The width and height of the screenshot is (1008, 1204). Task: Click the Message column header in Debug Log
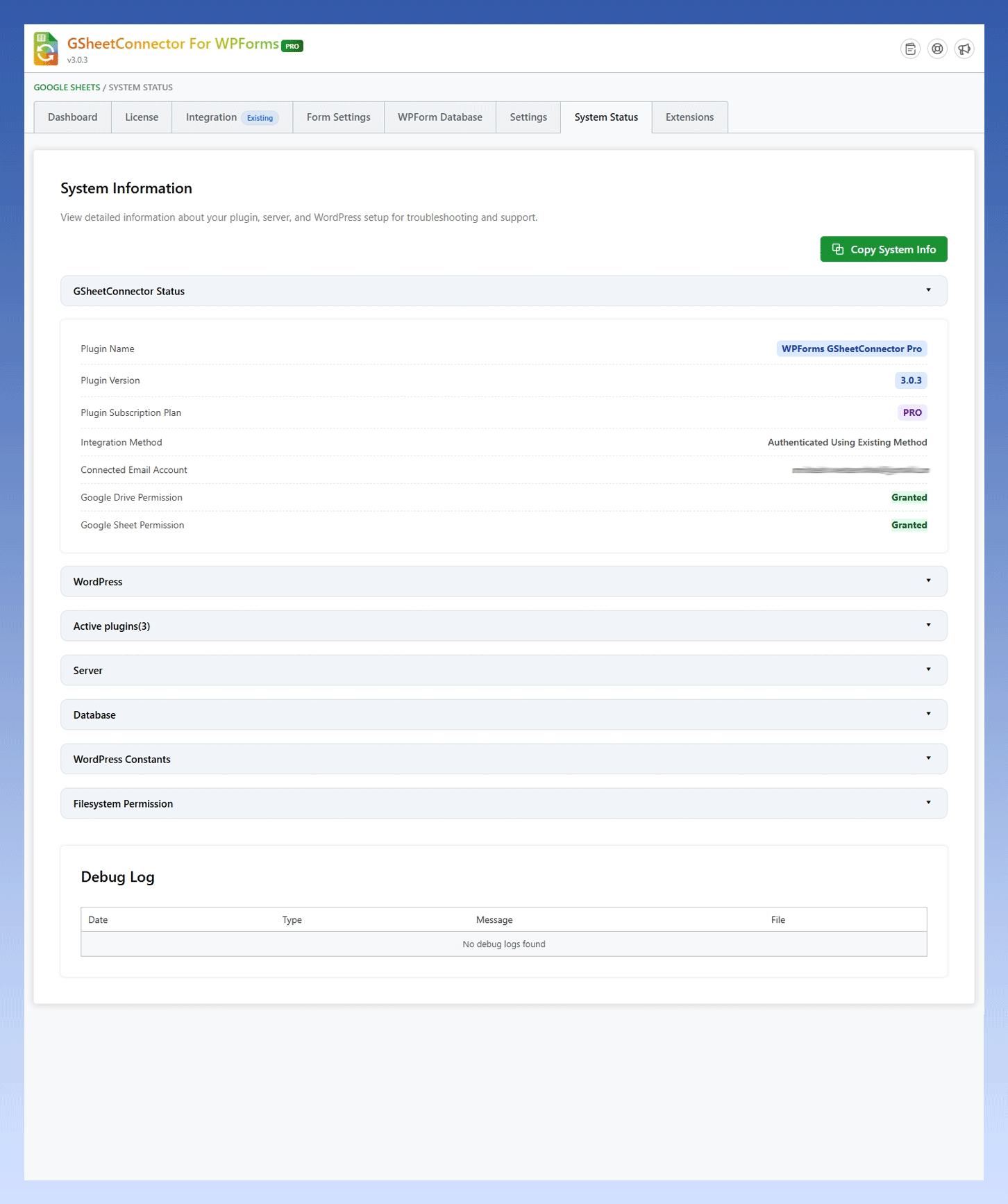point(494,920)
